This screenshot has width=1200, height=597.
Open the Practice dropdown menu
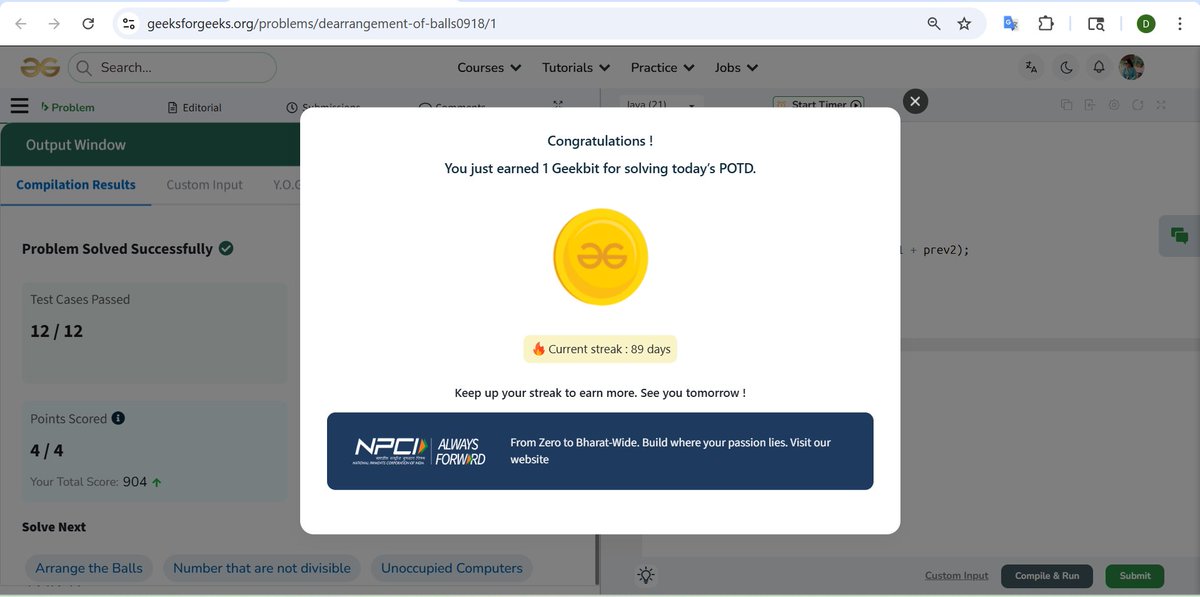coord(662,67)
